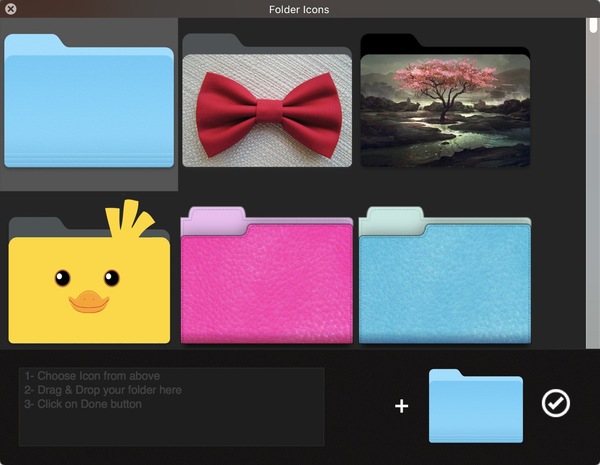600x465 pixels.
Task: Choose the red bow tie folder icon
Action: [x=267, y=101]
